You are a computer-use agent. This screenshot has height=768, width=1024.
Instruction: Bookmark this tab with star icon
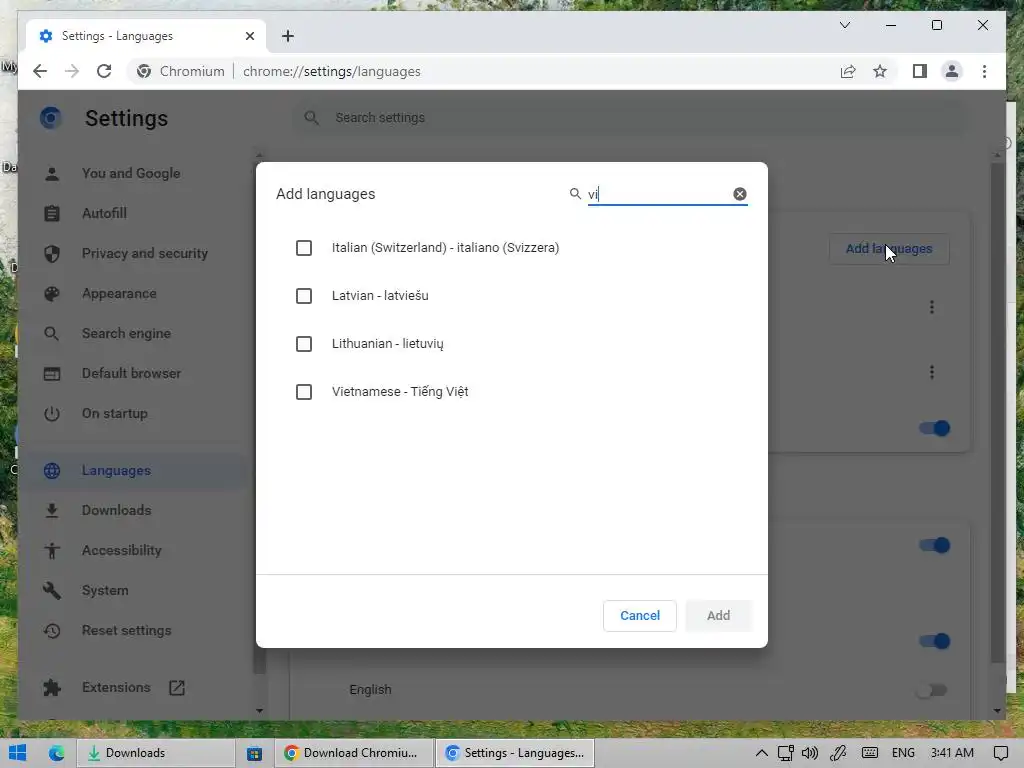[880, 71]
